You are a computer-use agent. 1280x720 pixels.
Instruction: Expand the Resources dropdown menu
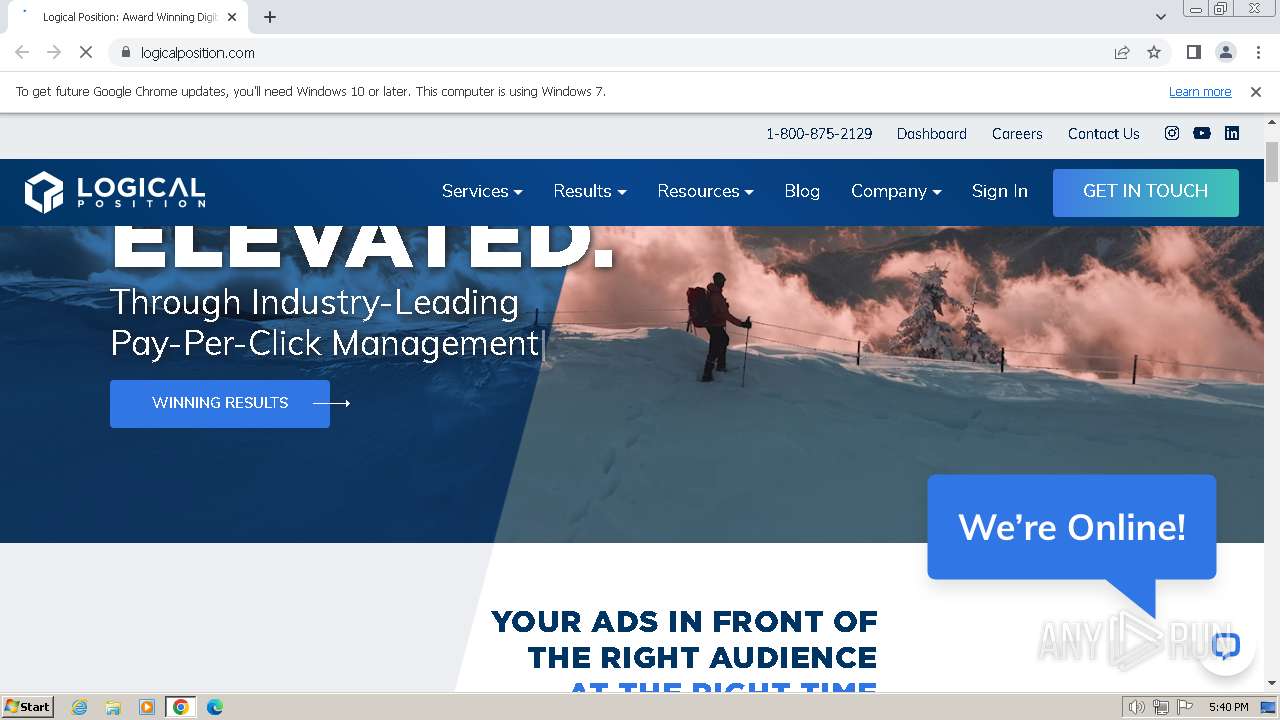(705, 191)
